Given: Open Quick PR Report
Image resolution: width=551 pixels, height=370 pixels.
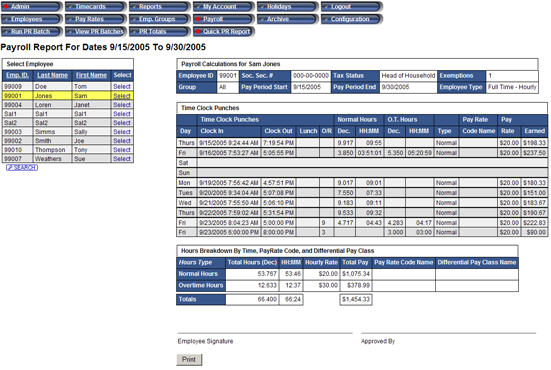Looking at the screenshot, I should pos(223,32).
